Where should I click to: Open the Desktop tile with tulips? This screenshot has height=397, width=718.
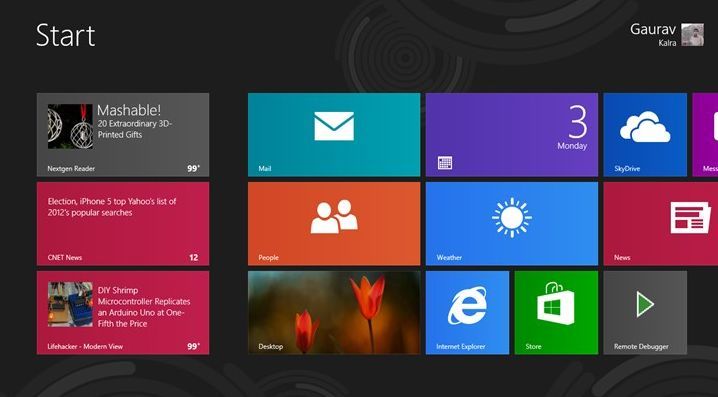pyautogui.click(x=334, y=312)
